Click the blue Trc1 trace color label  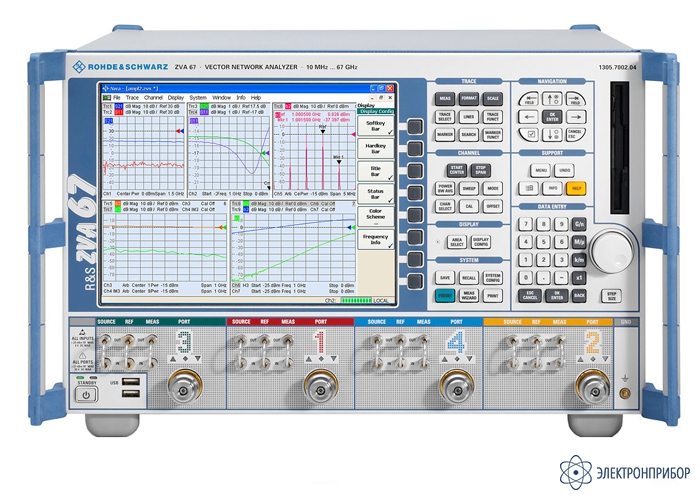tap(119, 106)
